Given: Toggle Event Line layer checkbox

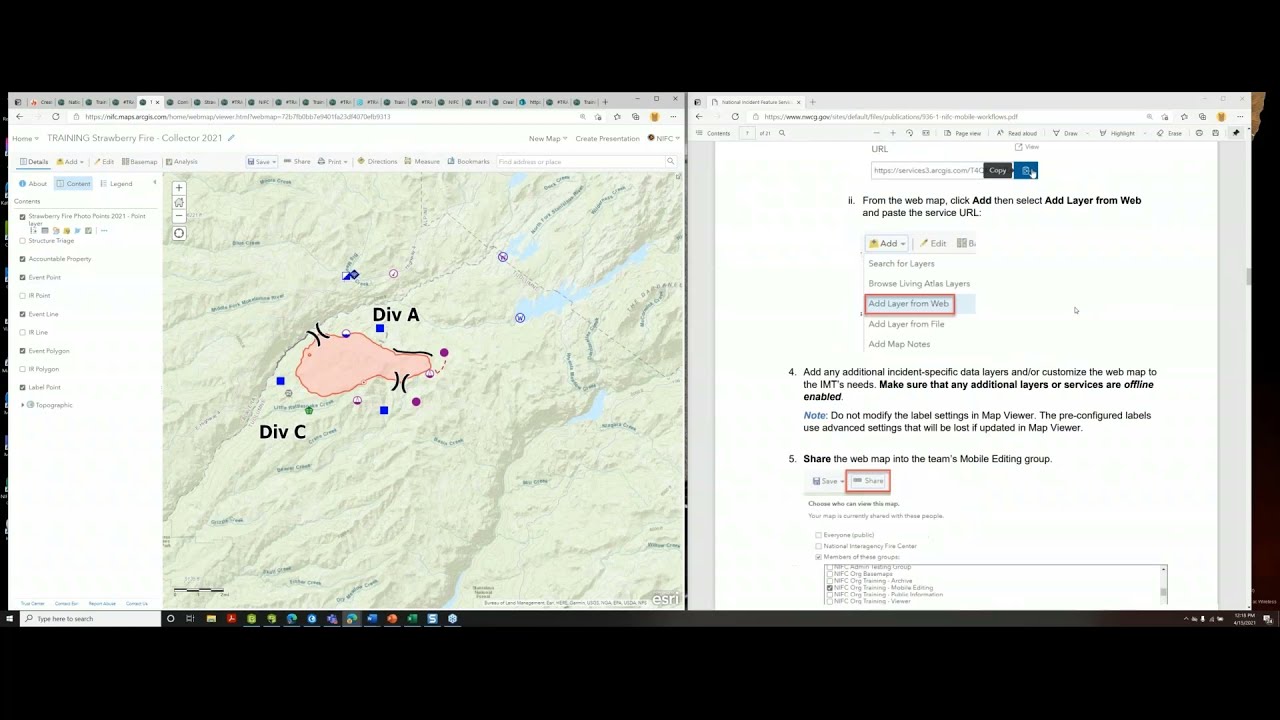Looking at the screenshot, I should tap(23, 314).
